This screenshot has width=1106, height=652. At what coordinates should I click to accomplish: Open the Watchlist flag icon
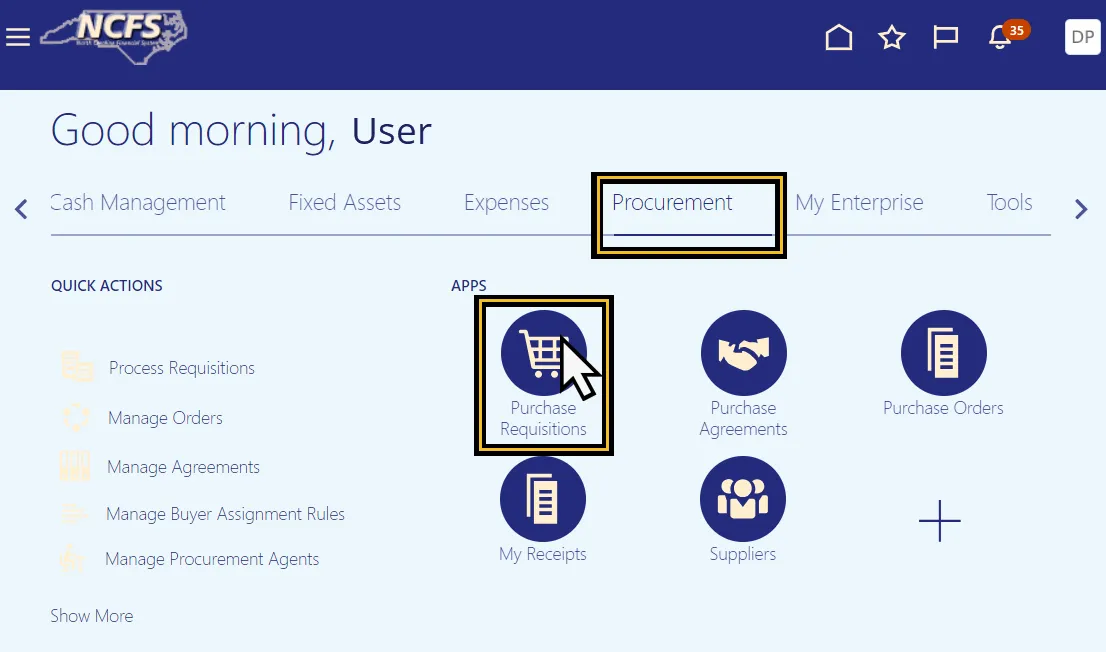pyautogui.click(x=945, y=37)
